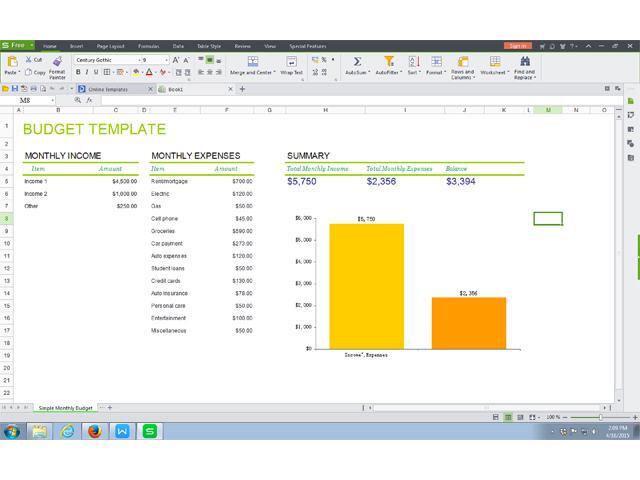Toggle bold formatting button
The image size is (640, 480).
click(78, 72)
